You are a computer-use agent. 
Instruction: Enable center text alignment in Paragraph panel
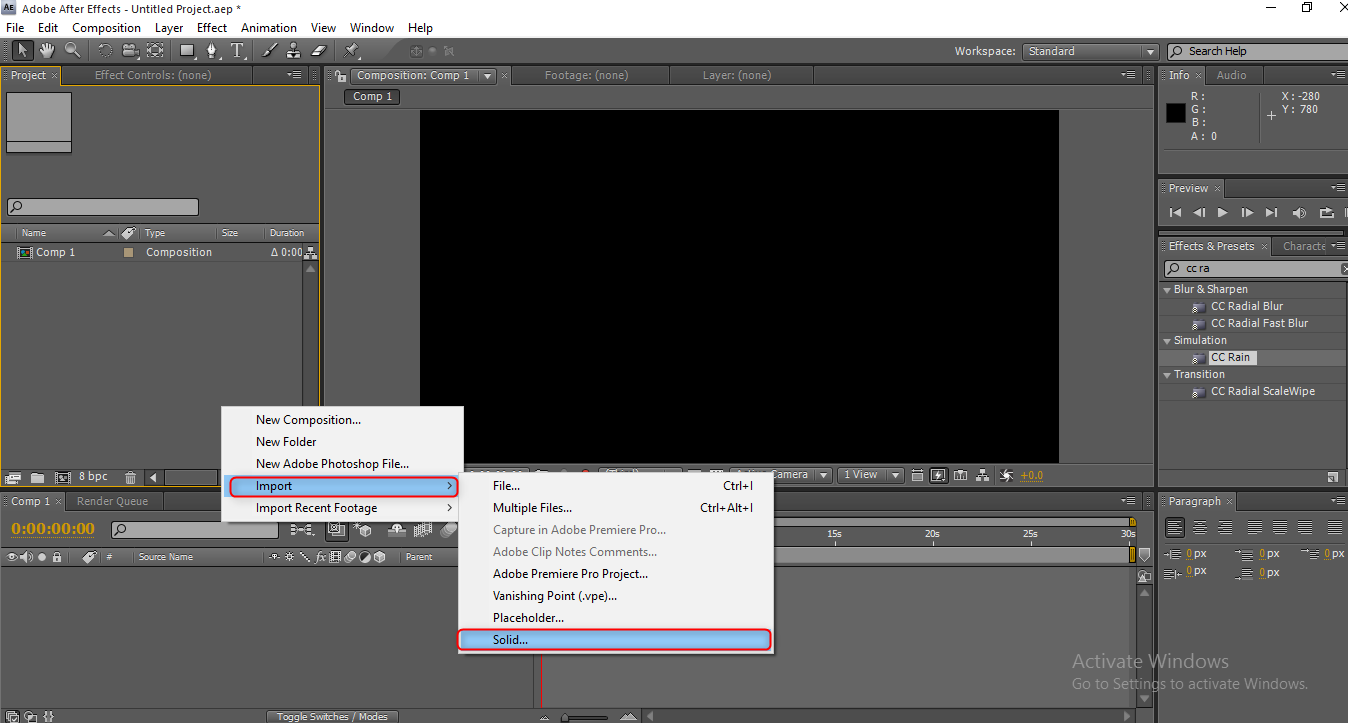coord(1200,528)
